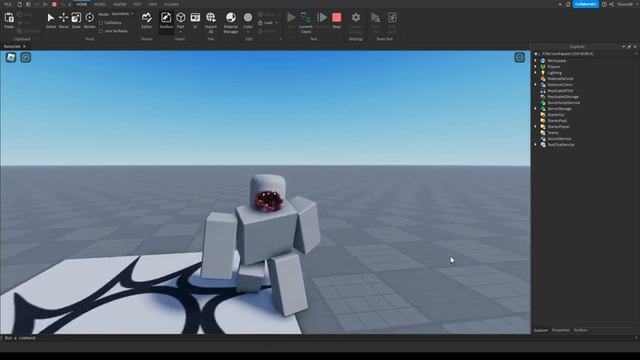Switch to the AVATAR ribbon tab
640x360 pixels.
120,4
